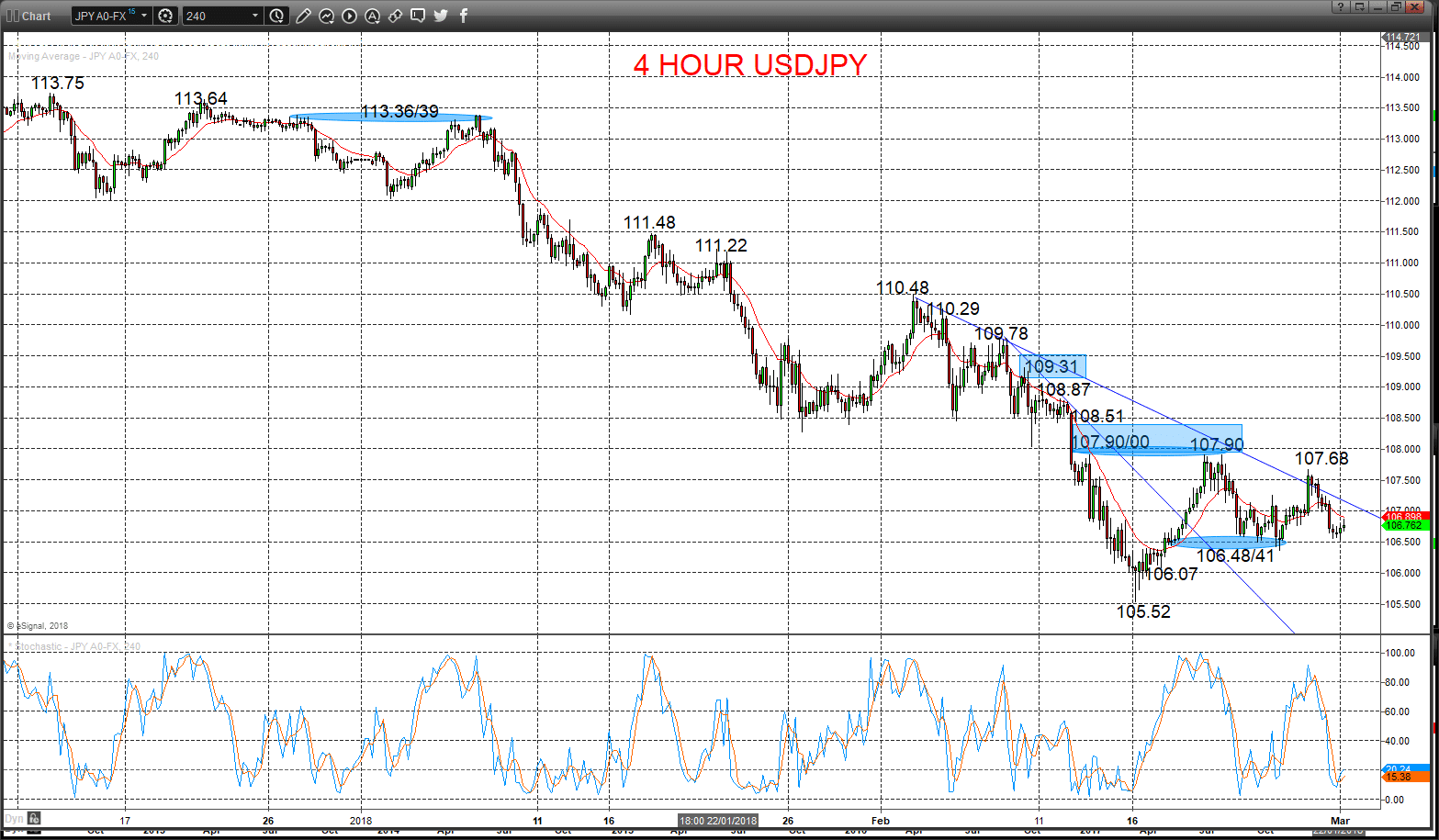Image resolution: width=1439 pixels, height=840 pixels.
Task: Open the window layout dropdown icon
Action: (1358, 6)
